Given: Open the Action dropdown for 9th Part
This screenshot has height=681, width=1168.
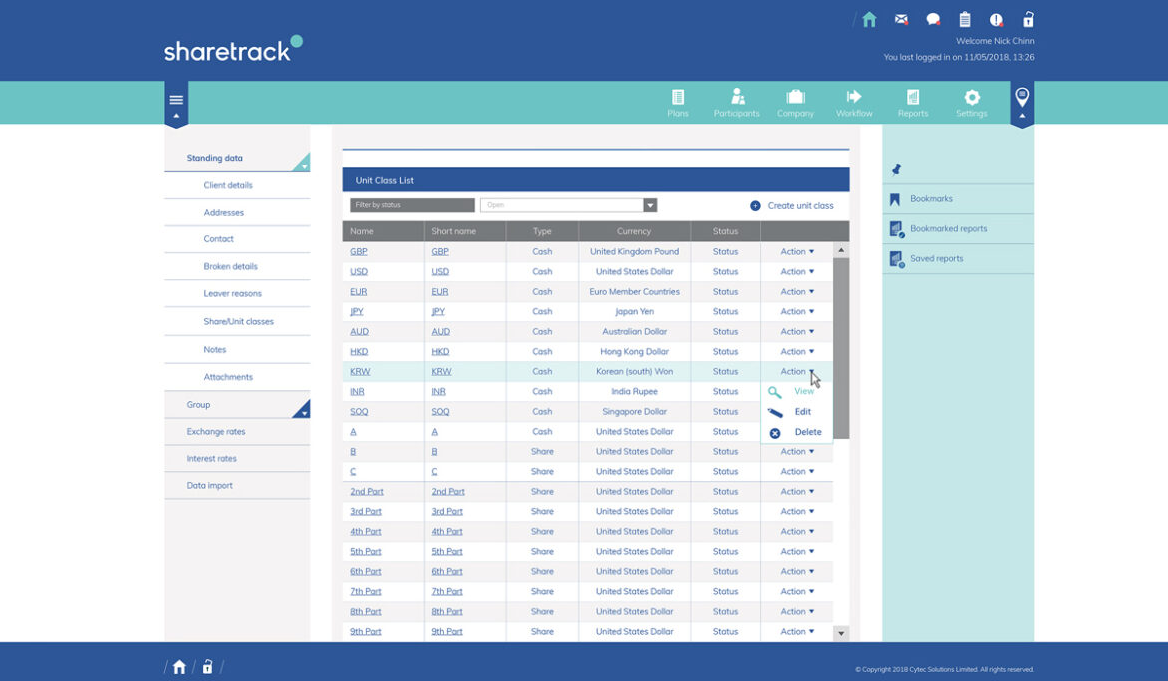Looking at the screenshot, I should point(795,631).
